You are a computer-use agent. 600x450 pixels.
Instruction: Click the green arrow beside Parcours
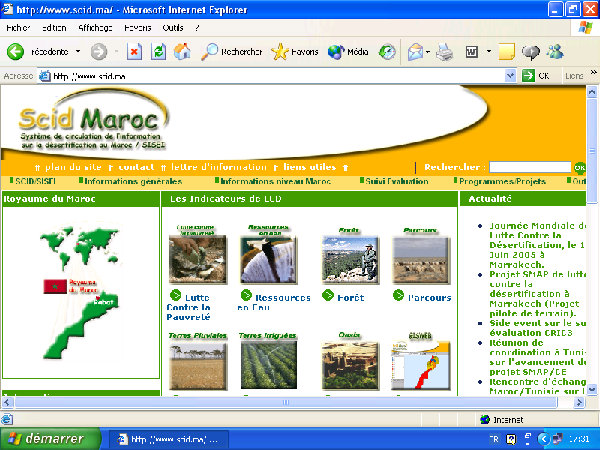[x=398, y=295]
